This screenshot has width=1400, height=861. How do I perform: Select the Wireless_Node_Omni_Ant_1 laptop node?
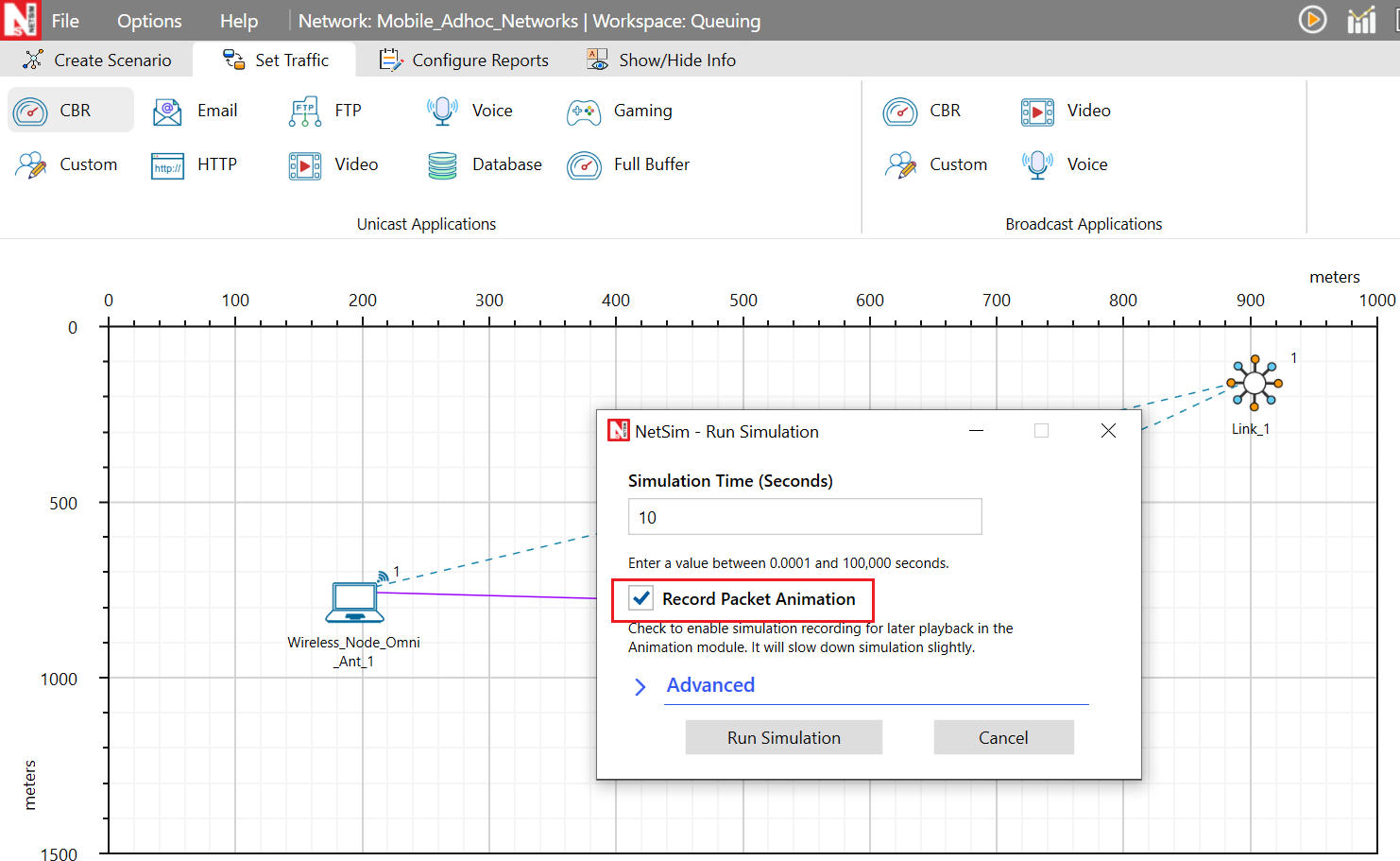355,602
